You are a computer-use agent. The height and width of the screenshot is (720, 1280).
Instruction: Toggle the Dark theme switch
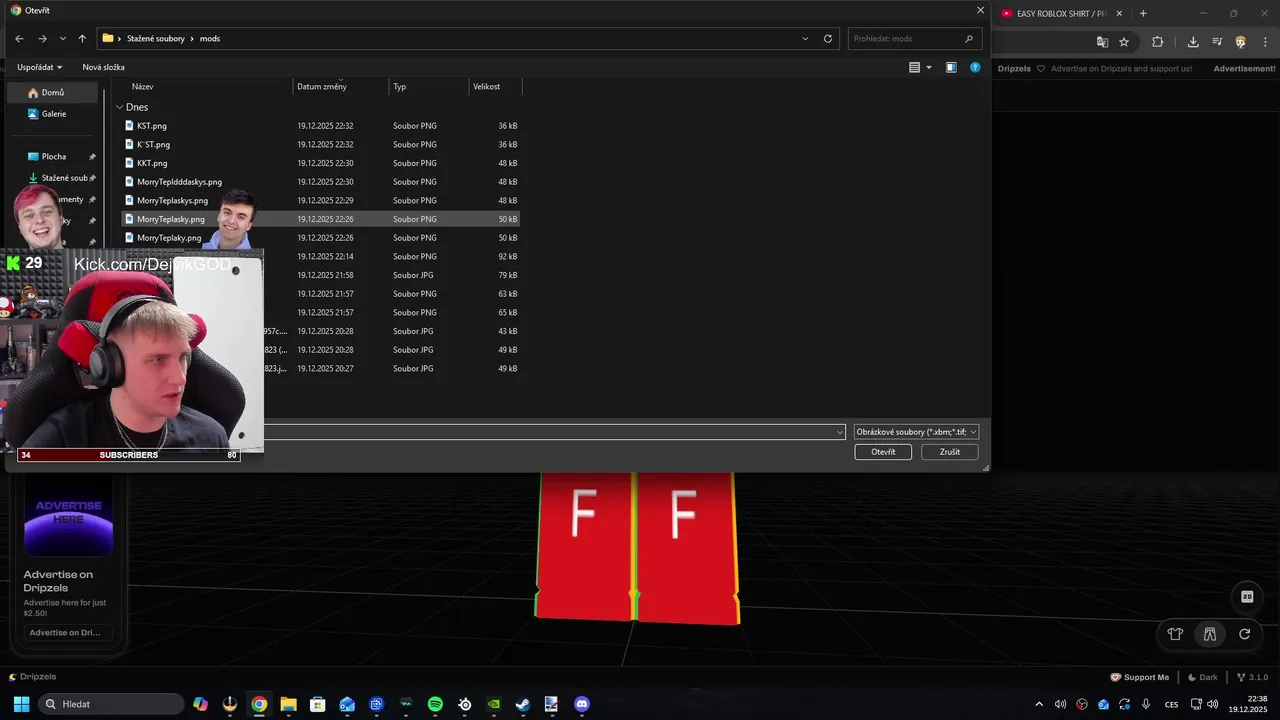(x=1203, y=677)
